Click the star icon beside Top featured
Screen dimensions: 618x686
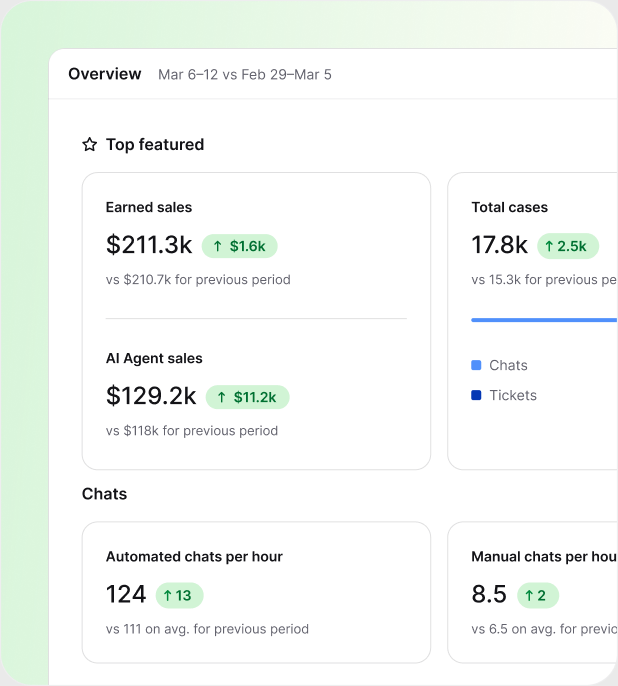click(90, 144)
